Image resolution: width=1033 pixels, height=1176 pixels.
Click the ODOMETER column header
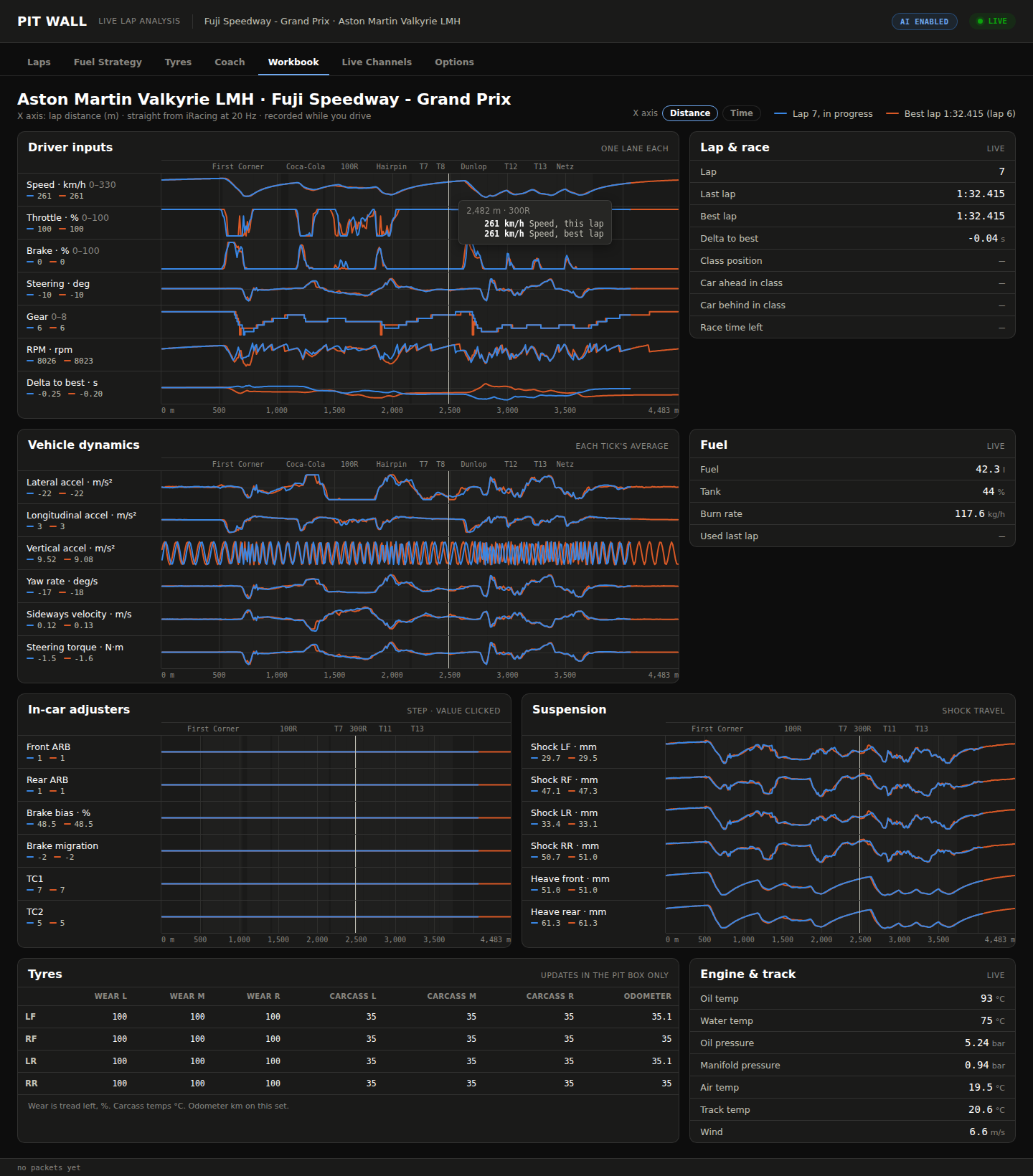click(648, 996)
